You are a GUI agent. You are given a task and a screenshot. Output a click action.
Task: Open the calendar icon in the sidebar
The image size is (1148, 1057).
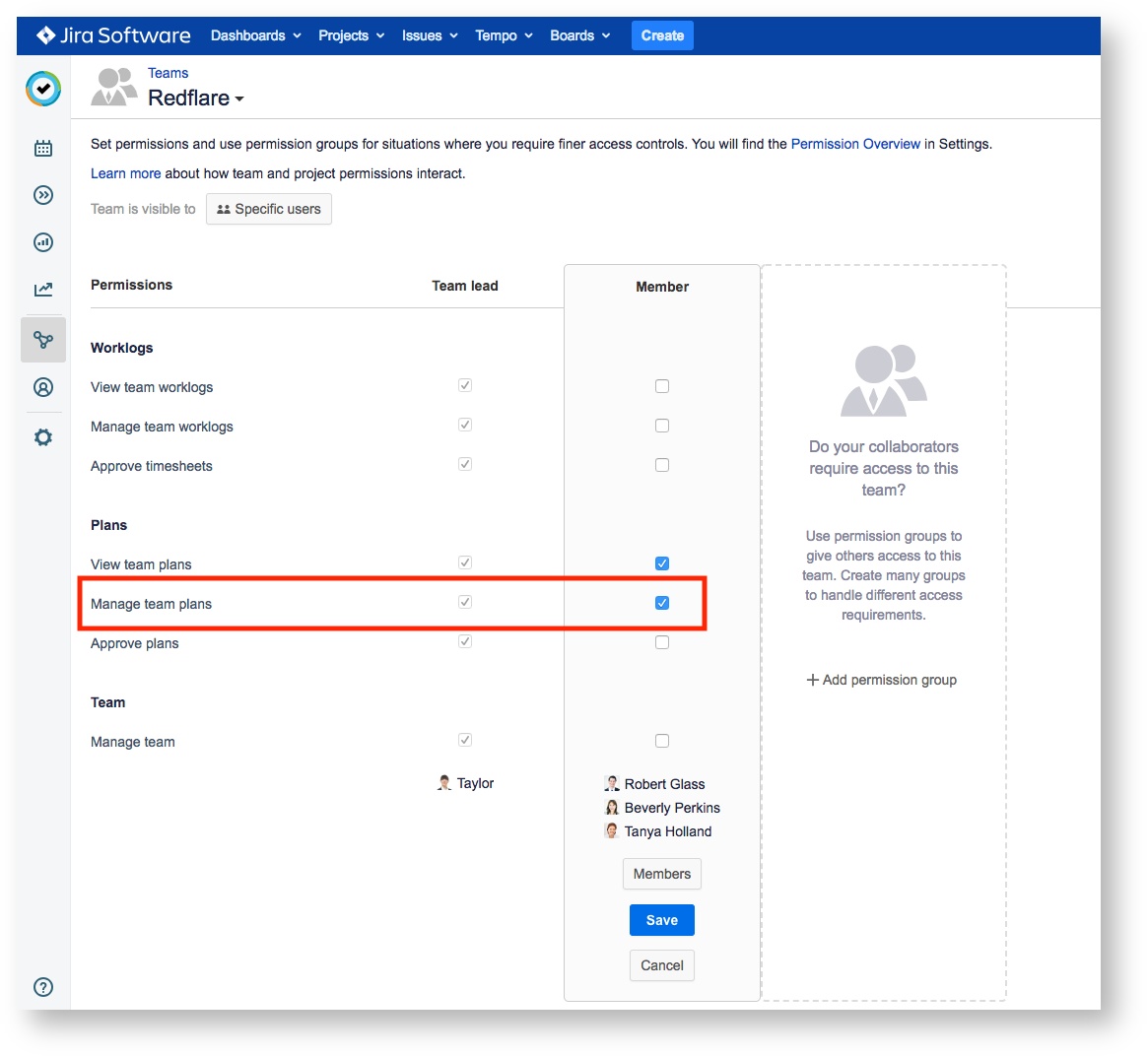tap(43, 149)
